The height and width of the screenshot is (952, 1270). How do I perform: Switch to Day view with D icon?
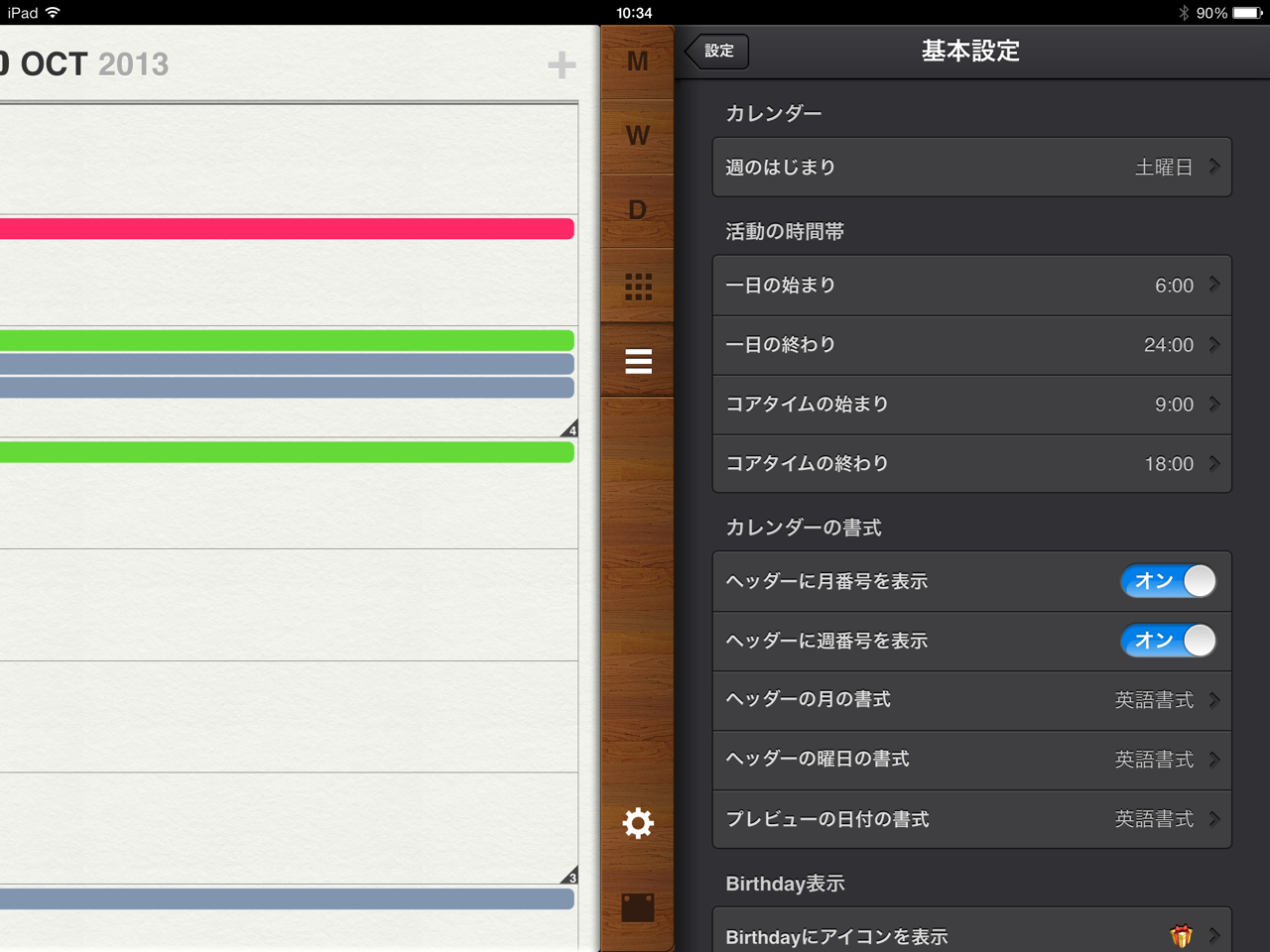[637, 210]
